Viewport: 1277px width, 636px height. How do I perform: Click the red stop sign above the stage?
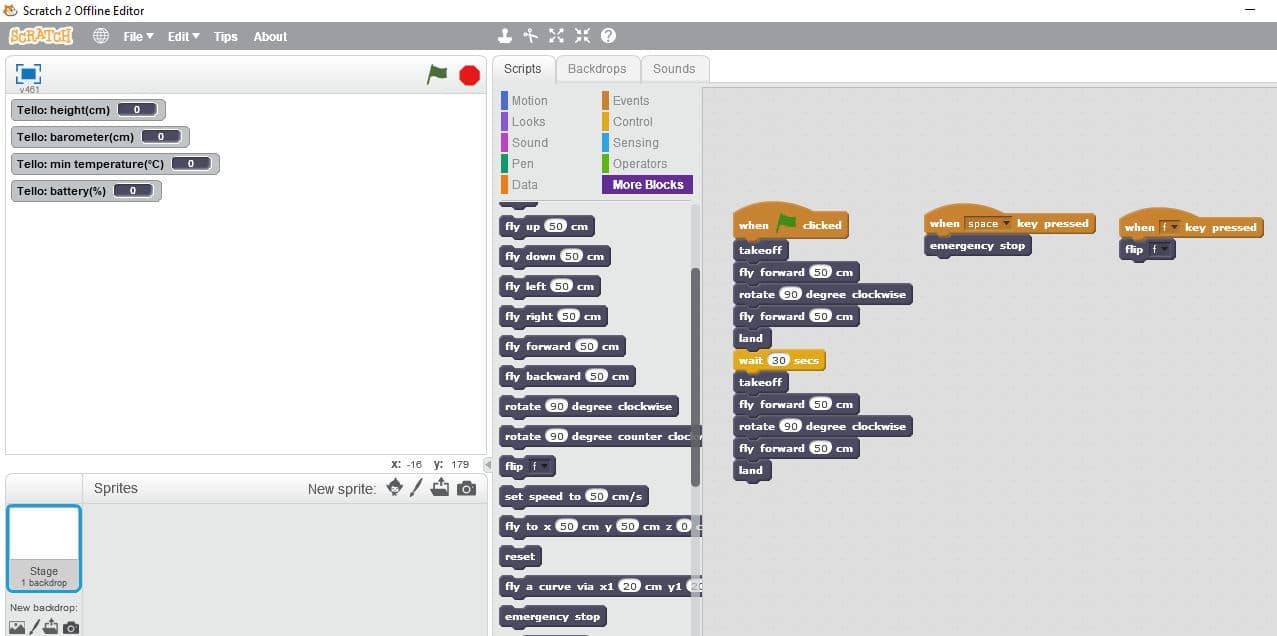[469, 75]
